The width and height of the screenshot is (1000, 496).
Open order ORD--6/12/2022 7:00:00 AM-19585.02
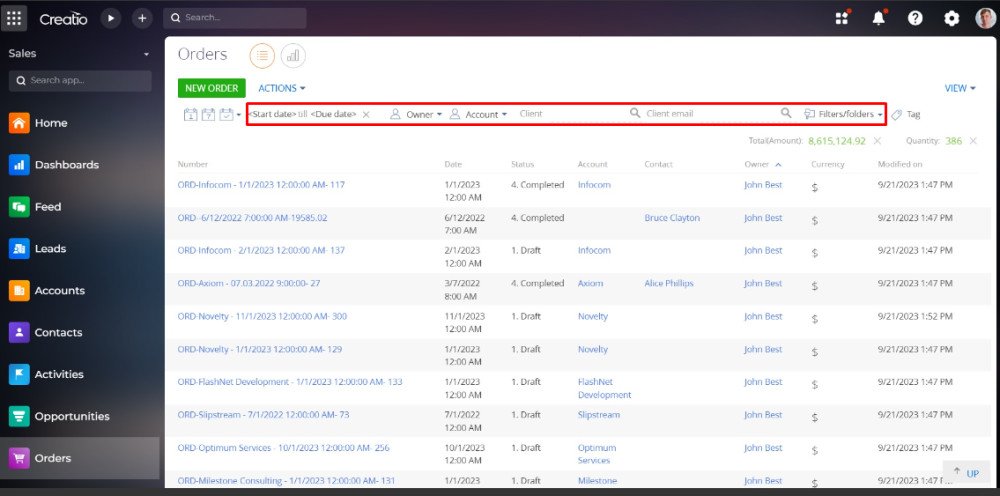(253, 218)
